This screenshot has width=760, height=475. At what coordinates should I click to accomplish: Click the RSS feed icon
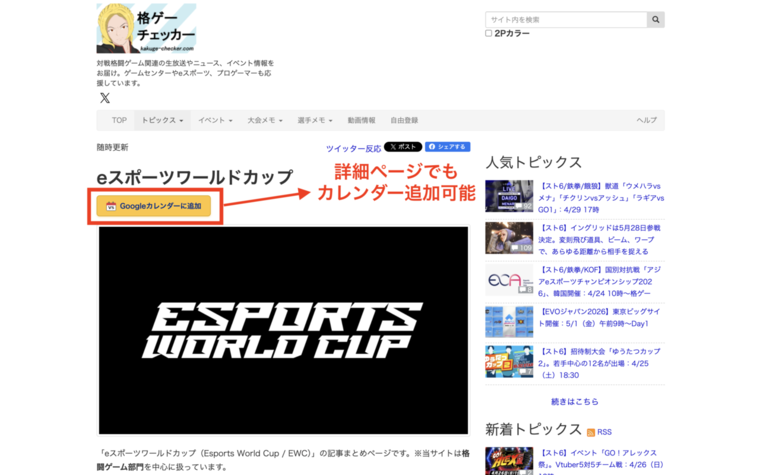591,432
